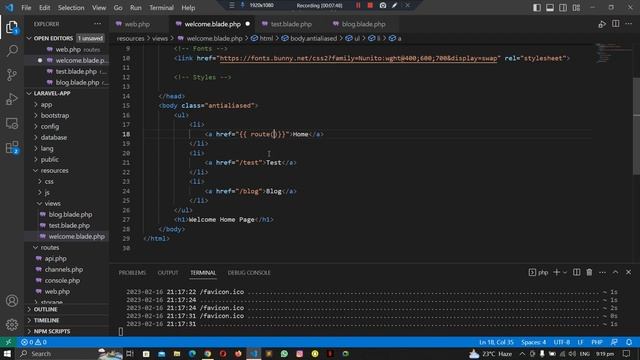Open the Manage gear settings icon
The width and height of the screenshot is (640, 360).
[x=12, y=324]
